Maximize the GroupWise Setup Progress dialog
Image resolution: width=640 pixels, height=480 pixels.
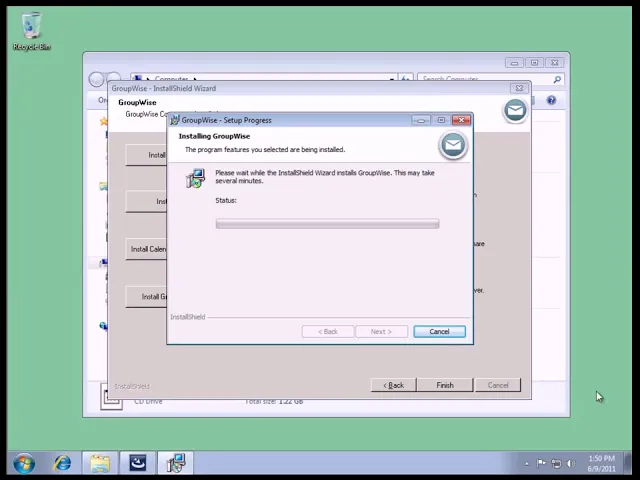click(x=441, y=120)
